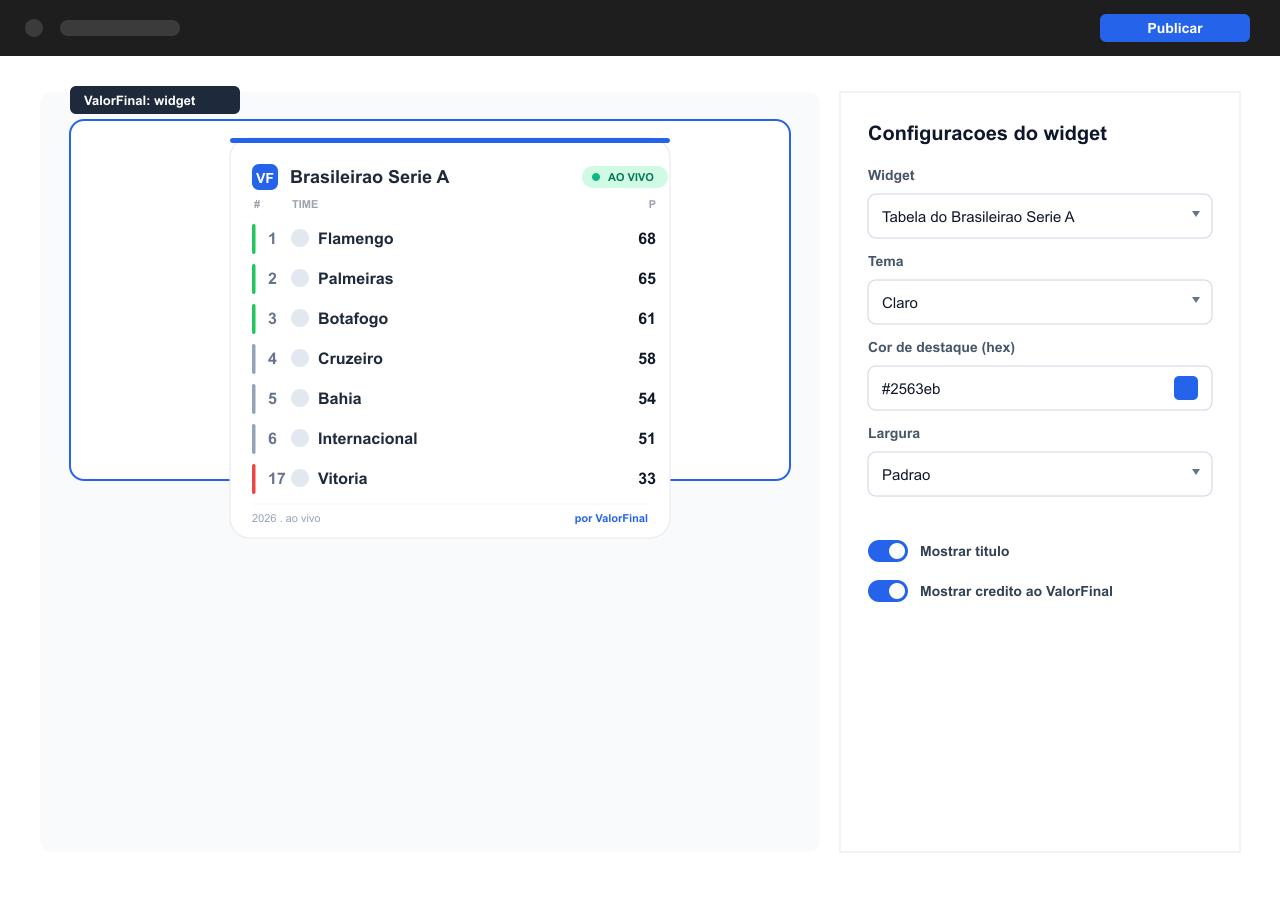Click Palmeiras's team crest placeholder
The image size is (1280, 900).
click(x=300, y=278)
